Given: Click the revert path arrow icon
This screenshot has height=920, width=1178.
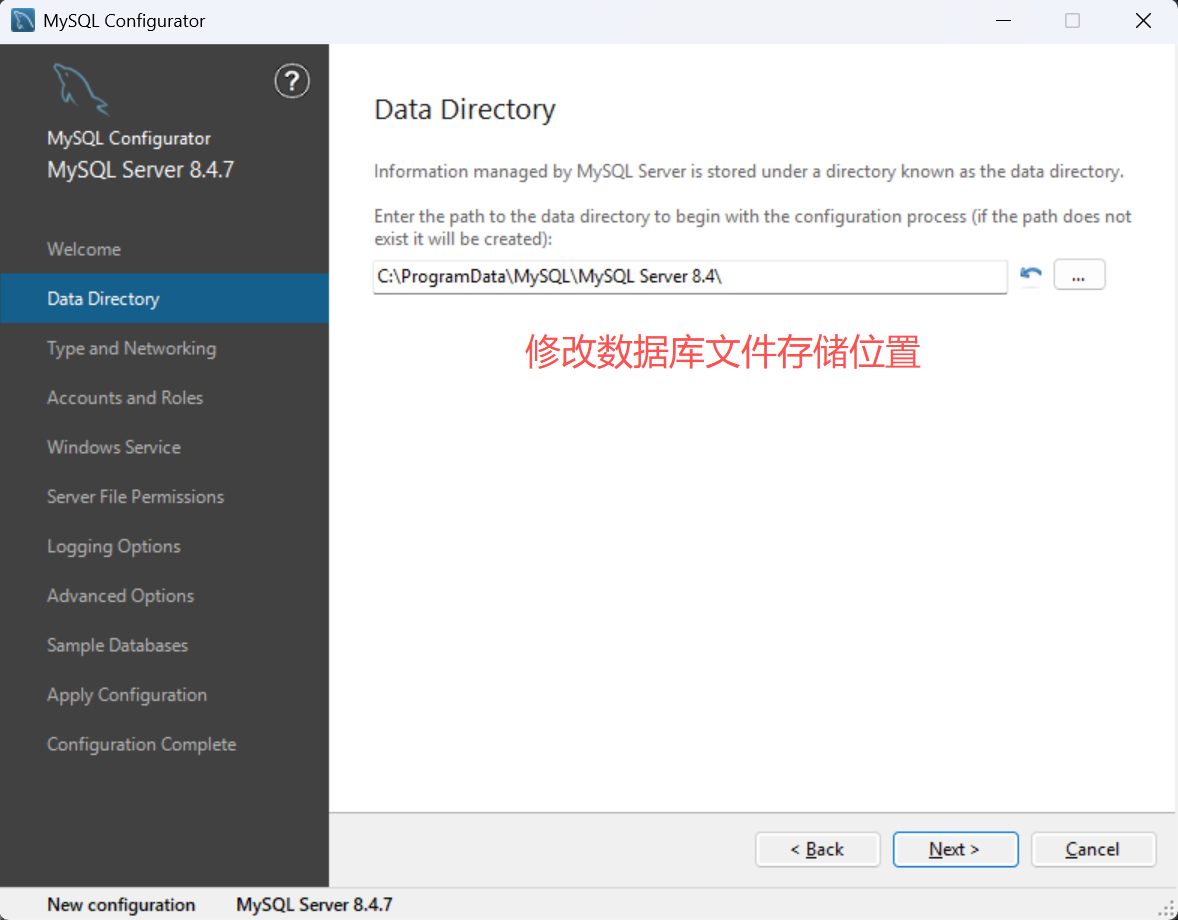Looking at the screenshot, I should (x=1031, y=276).
